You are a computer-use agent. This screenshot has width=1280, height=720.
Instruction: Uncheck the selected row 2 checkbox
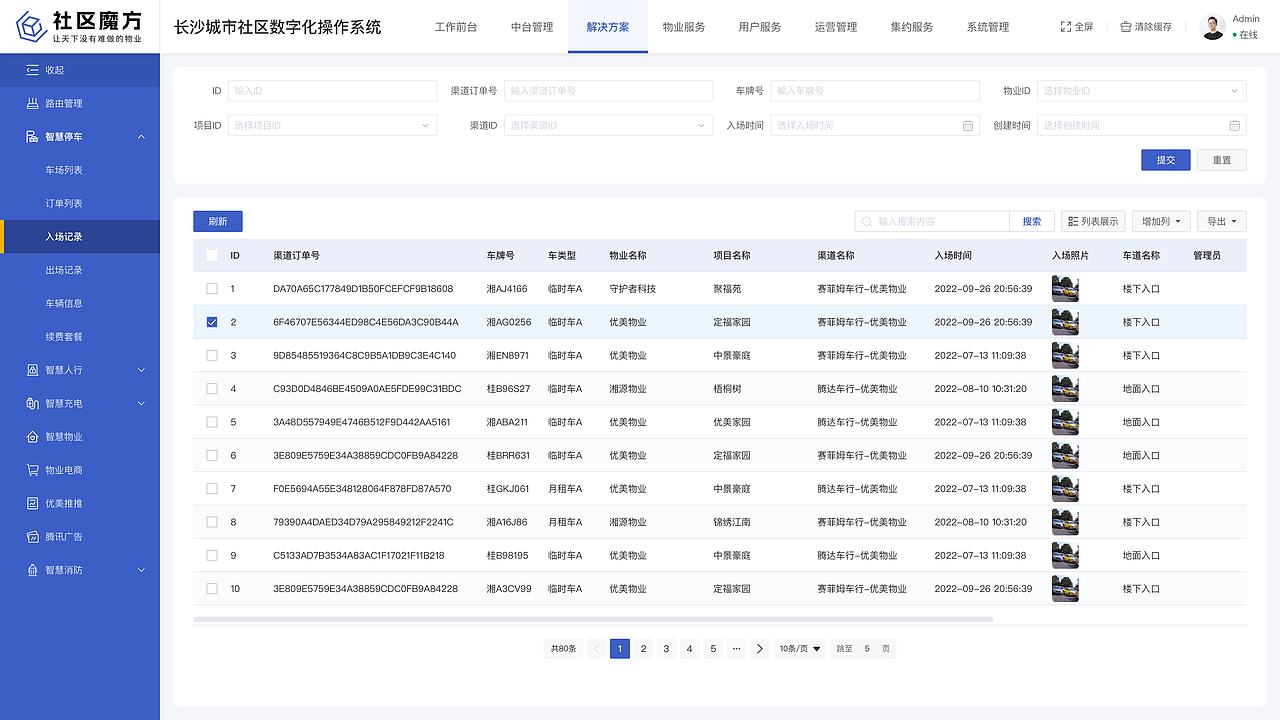[x=211, y=322]
